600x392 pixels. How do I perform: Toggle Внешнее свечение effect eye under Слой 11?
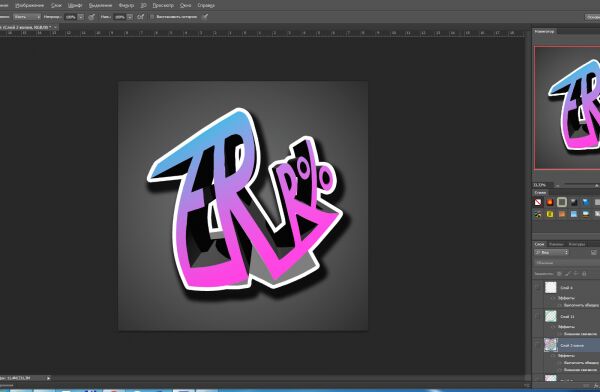pyautogui.click(x=559, y=334)
